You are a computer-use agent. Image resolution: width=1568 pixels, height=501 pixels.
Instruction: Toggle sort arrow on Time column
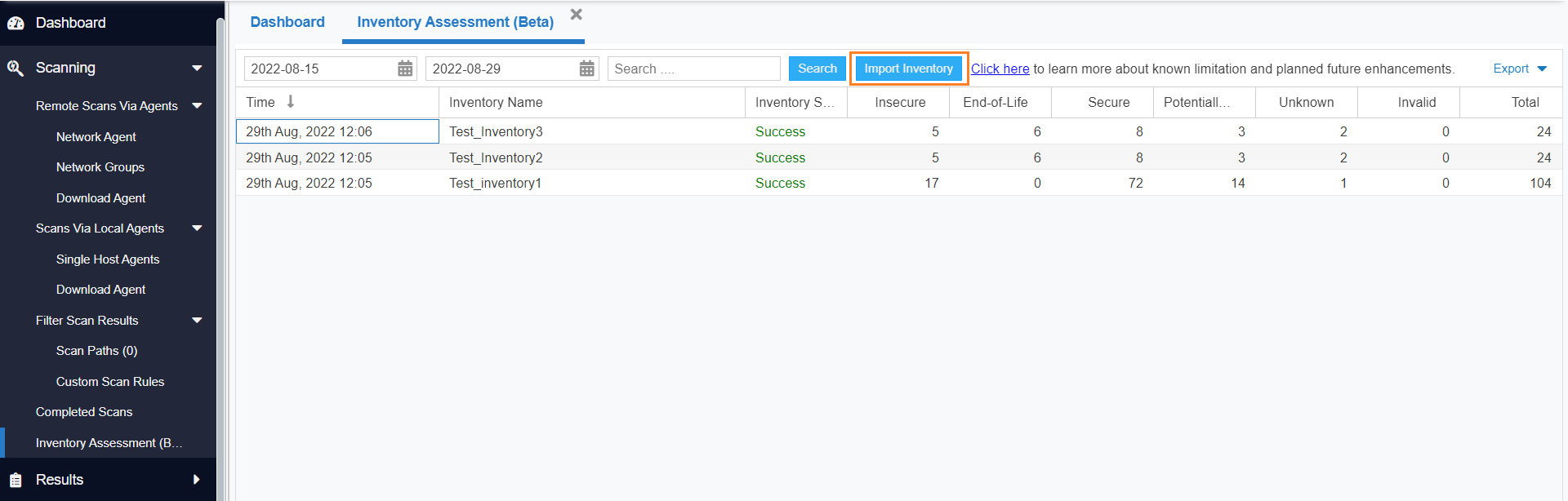click(x=291, y=102)
